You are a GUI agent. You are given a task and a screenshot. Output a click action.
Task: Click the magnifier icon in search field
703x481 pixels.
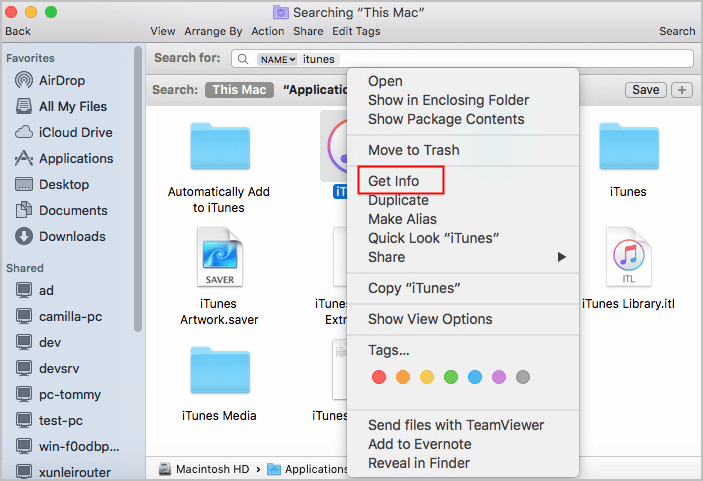pyautogui.click(x=243, y=59)
